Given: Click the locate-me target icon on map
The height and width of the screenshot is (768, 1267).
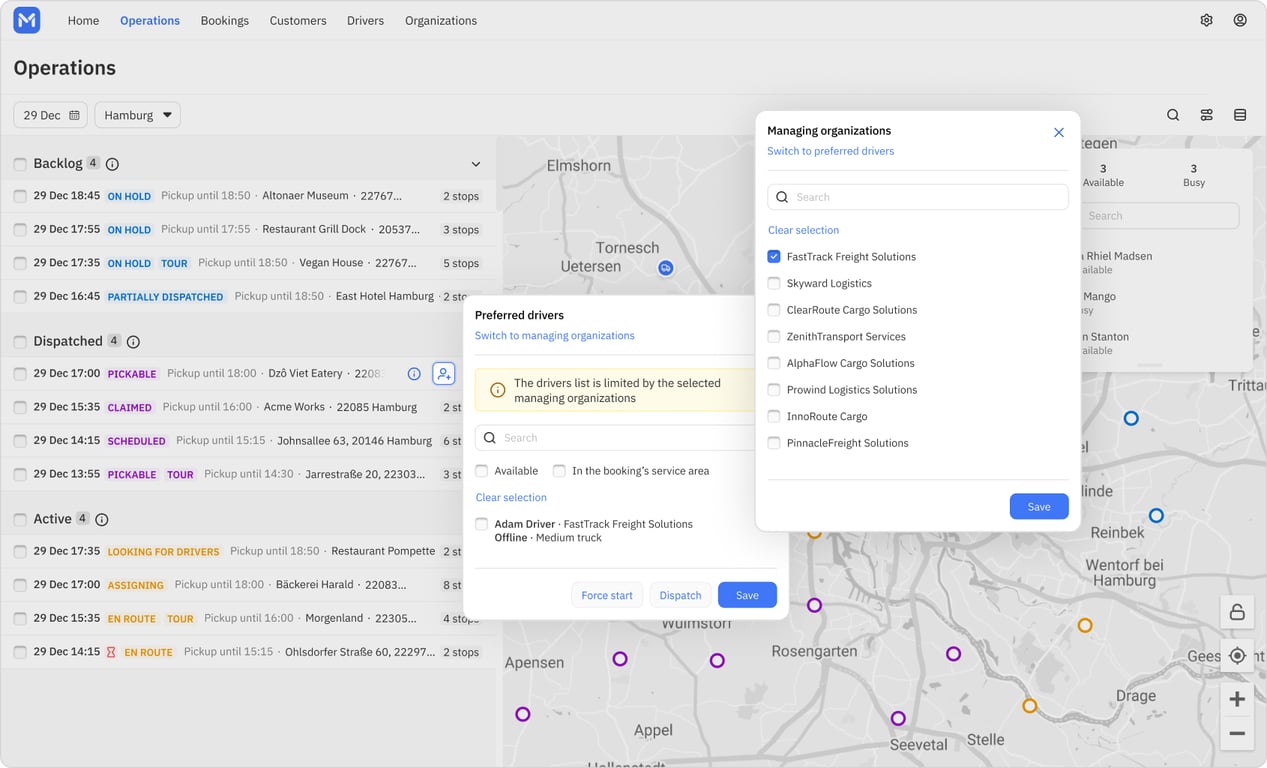Looking at the screenshot, I should [1237, 656].
